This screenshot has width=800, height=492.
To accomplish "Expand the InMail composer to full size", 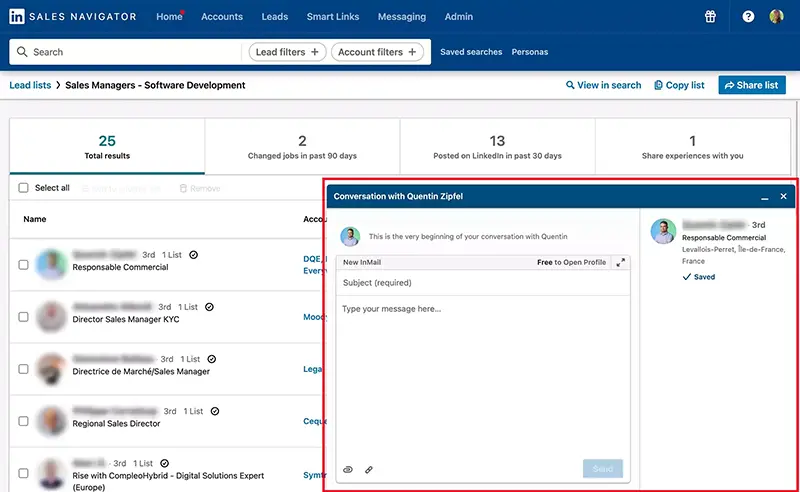I will pos(620,262).
